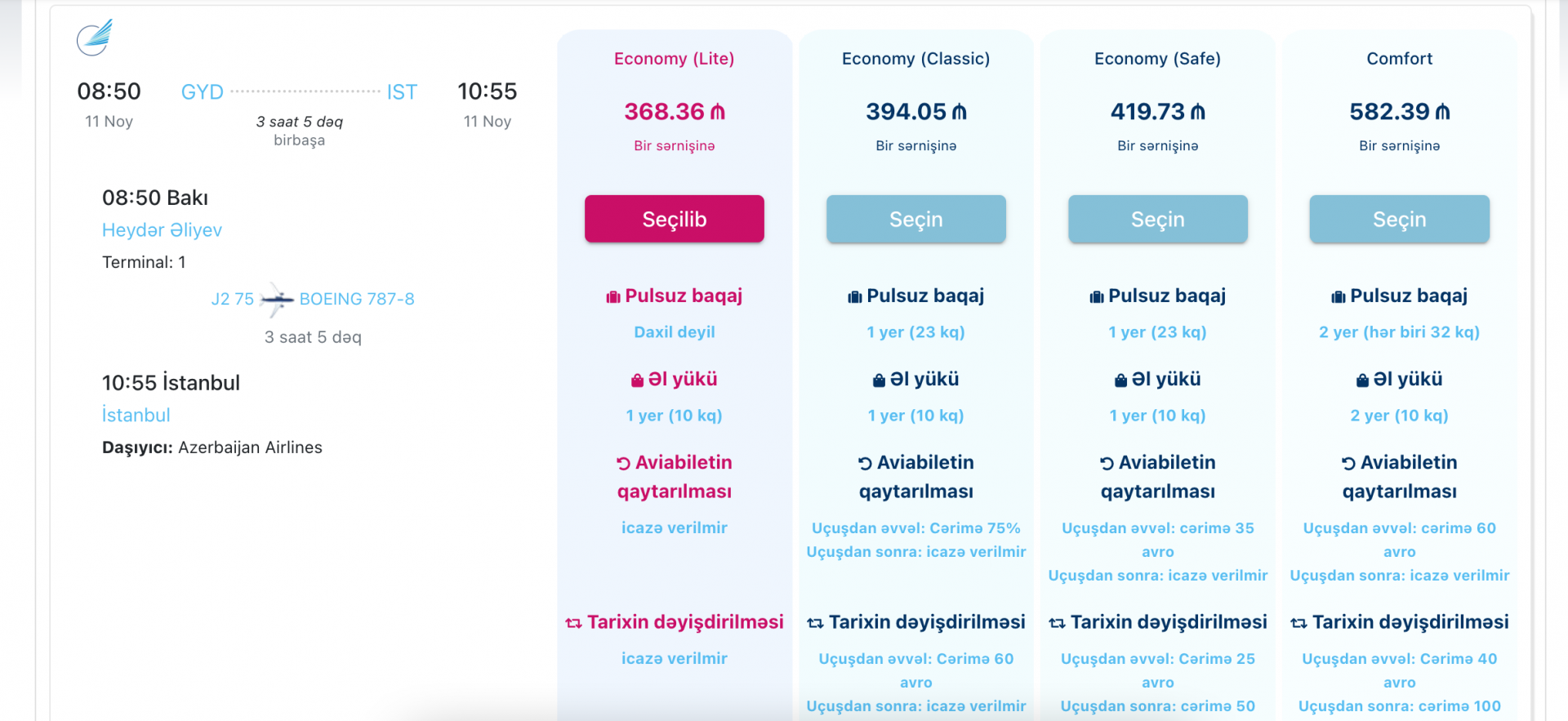Viewport: 1568px width, 721px height.
Task: Click the hand bag icon in Economy (Safe) Əl yükü
Action: [1120, 381]
